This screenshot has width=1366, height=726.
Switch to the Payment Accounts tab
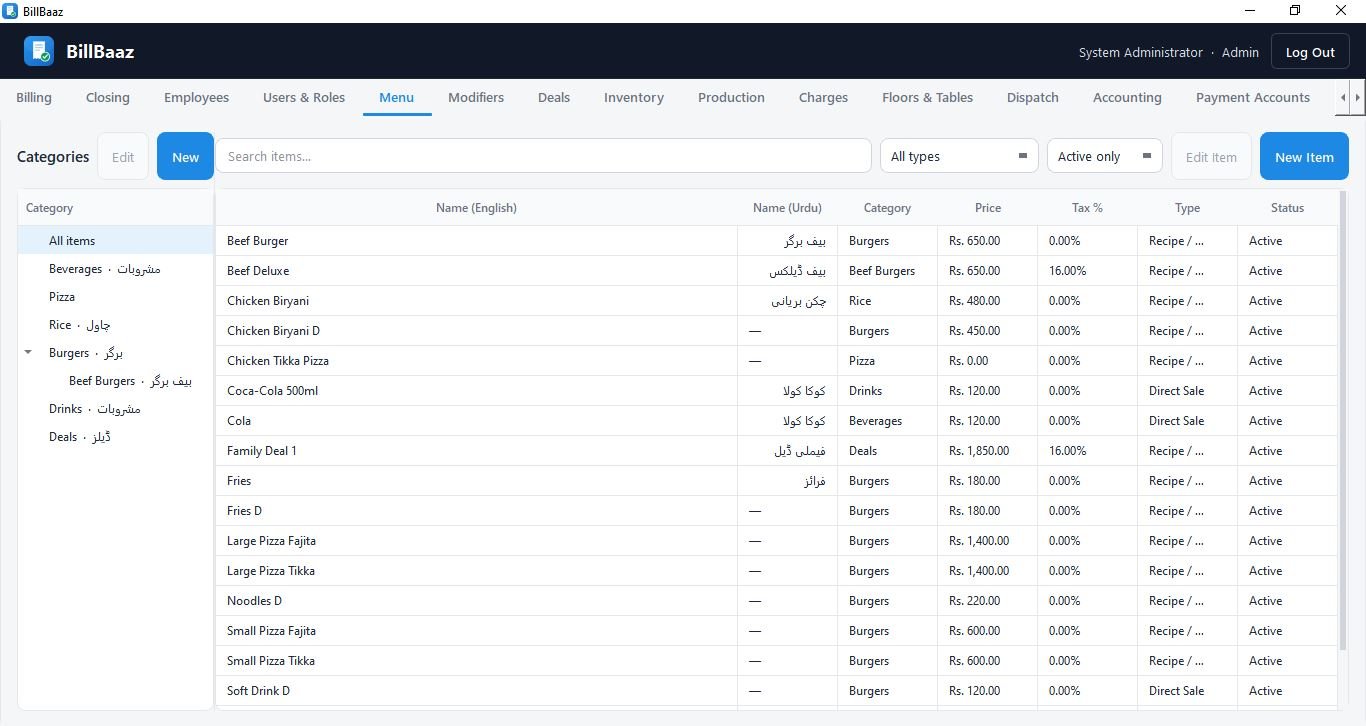tap(1253, 97)
